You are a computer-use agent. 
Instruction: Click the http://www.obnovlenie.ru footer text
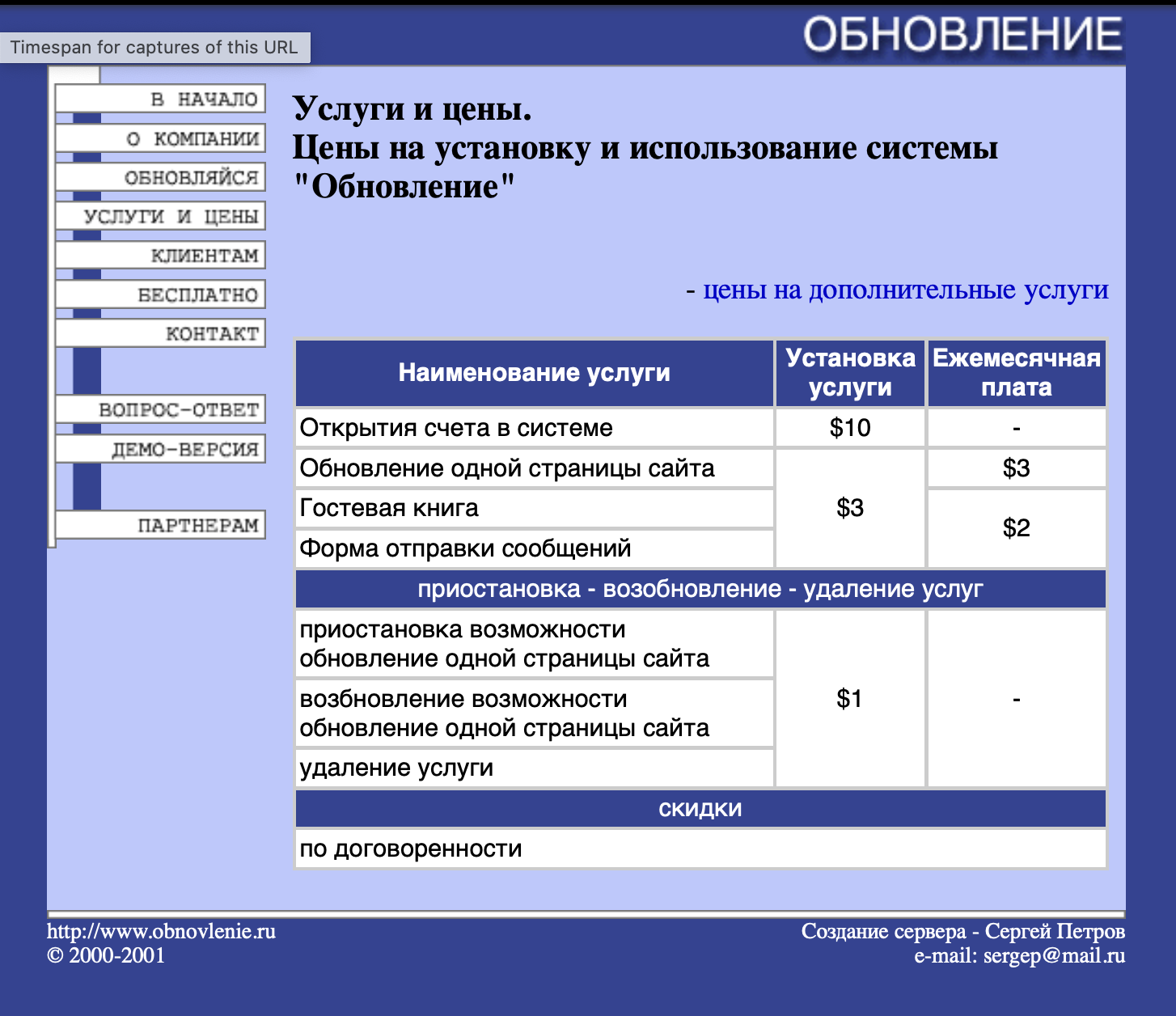click(x=161, y=931)
